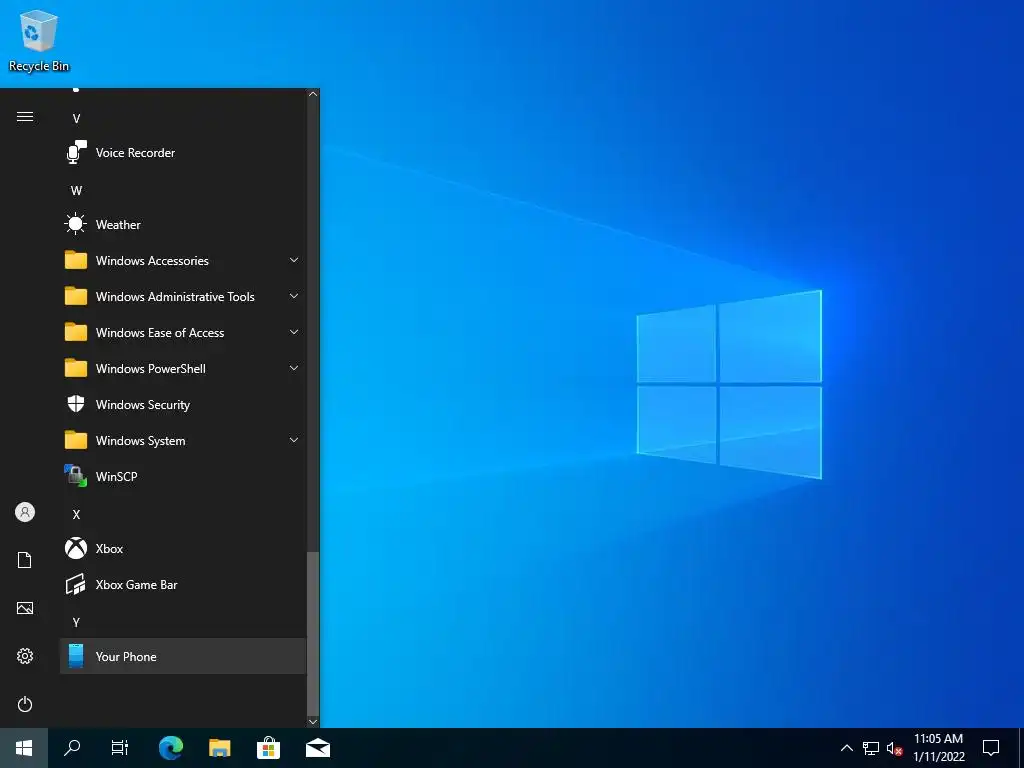Viewport: 1024px width, 768px height.
Task: Open Windows Security shield entry
Action: click(x=183, y=405)
